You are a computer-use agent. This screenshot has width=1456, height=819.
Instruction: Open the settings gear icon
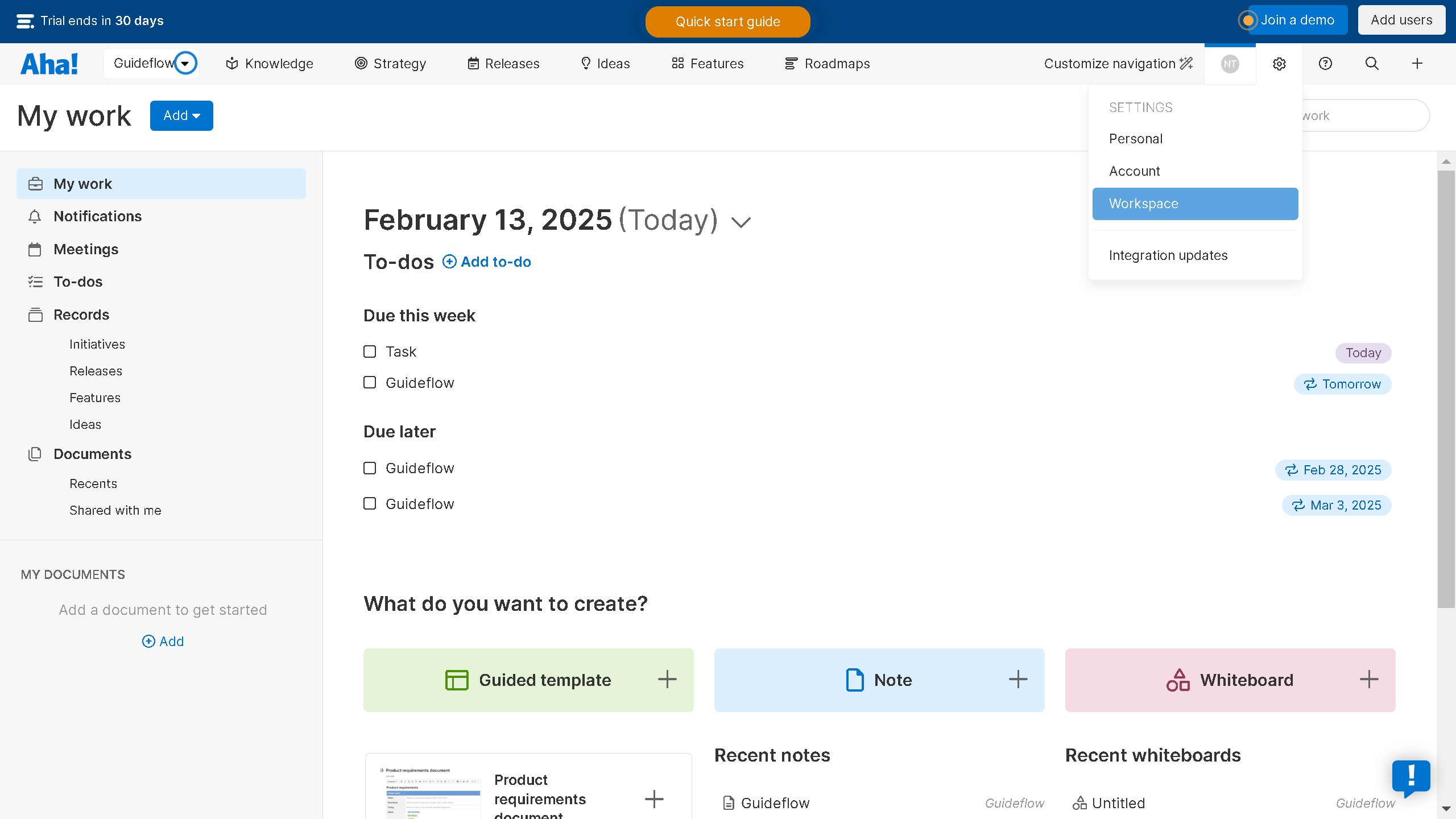[x=1279, y=64]
